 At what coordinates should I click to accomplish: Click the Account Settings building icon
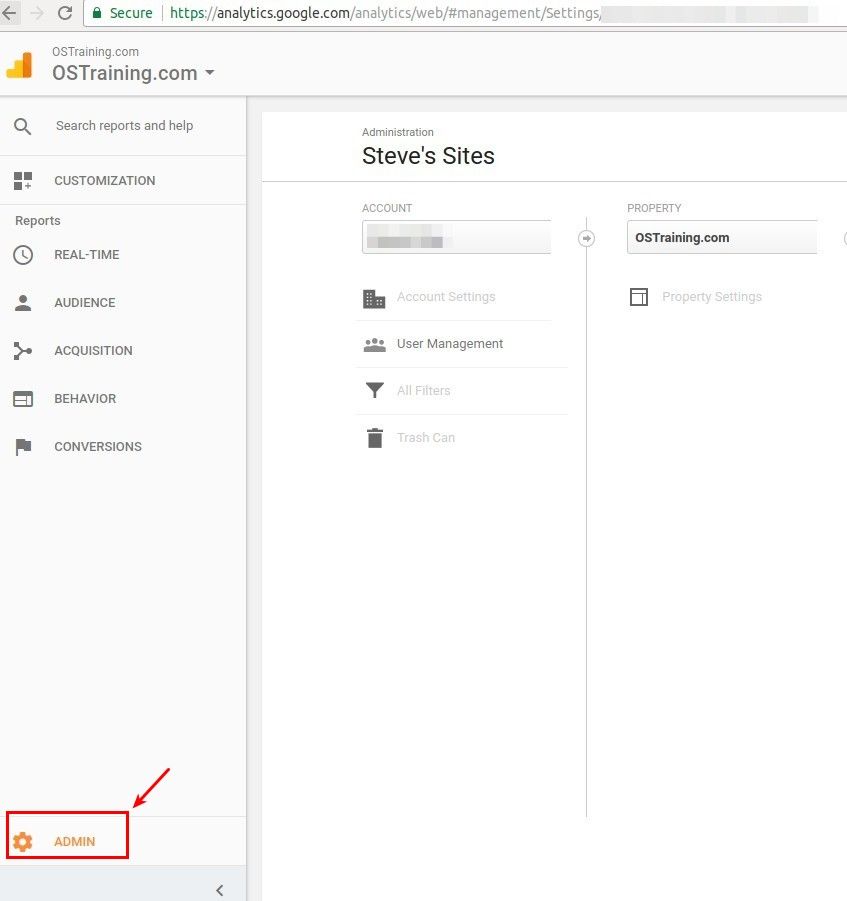374,298
